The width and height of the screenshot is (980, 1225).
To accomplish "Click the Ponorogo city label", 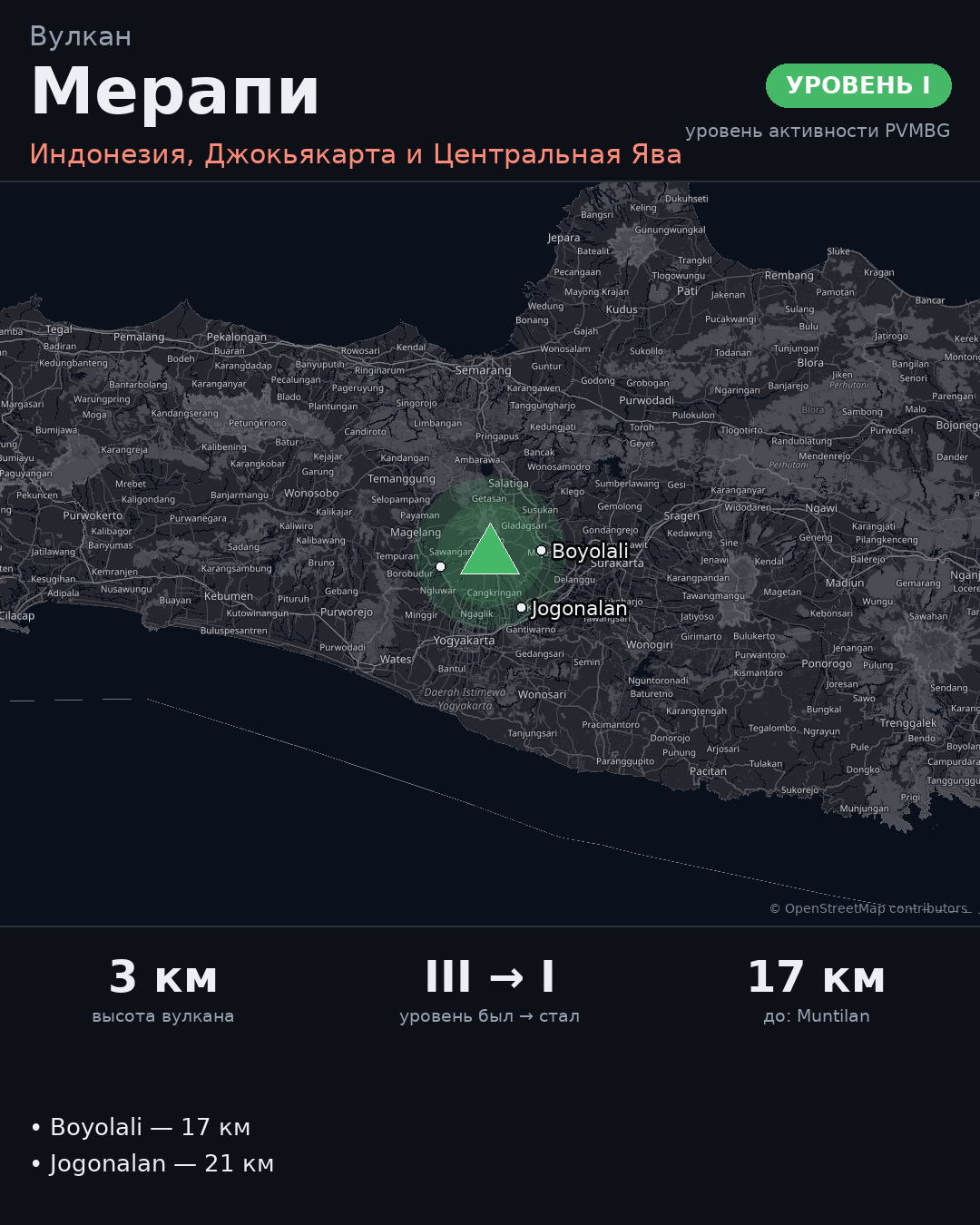I will [x=827, y=663].
